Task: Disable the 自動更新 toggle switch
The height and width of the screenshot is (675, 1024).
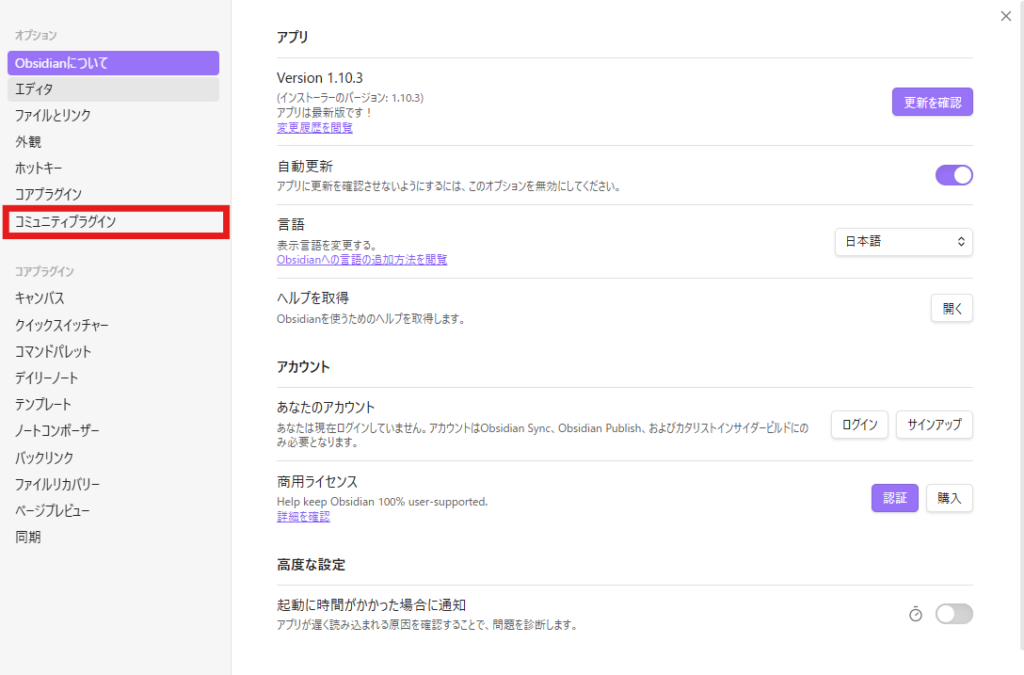Action: (x=953, y=175)
